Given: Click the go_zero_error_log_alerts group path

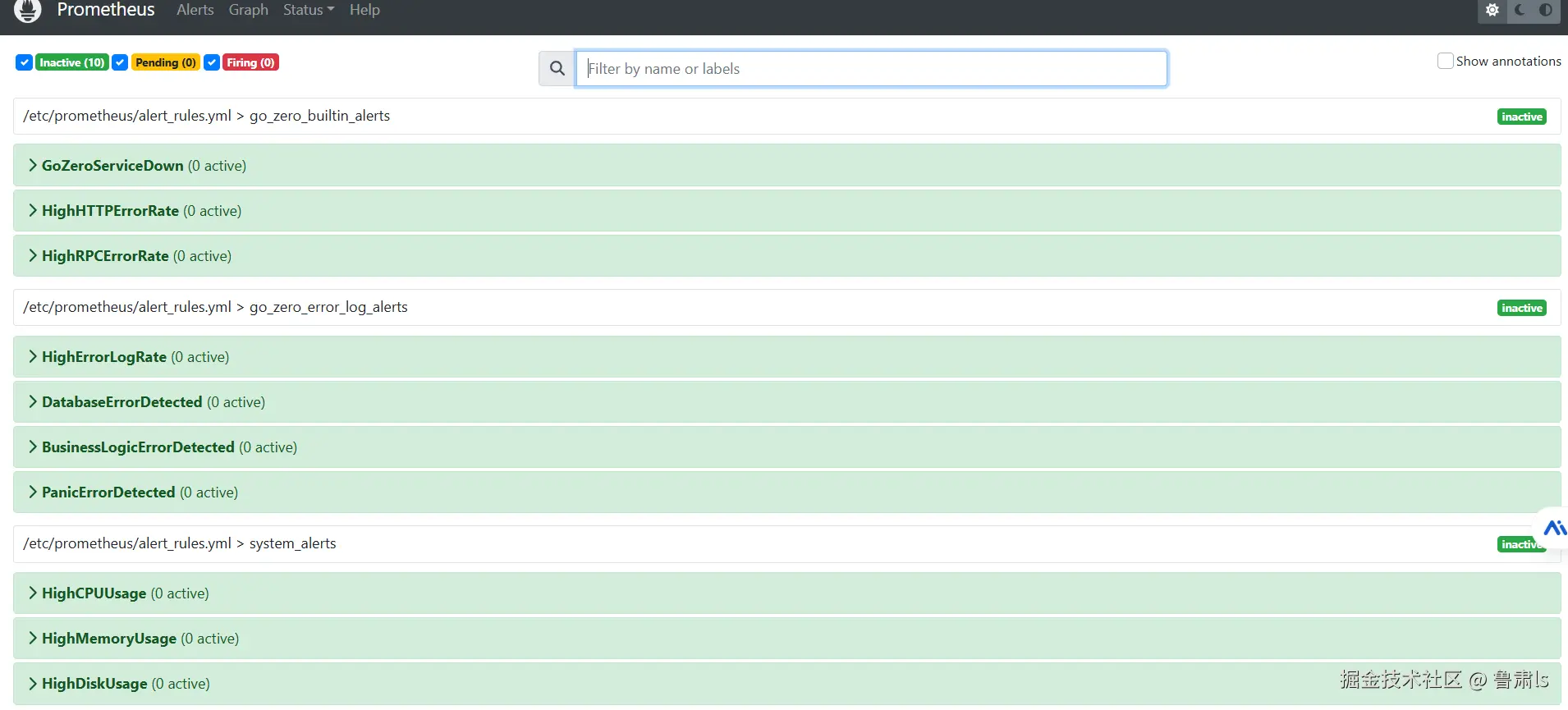Looking at the screenshot, I should (216, 307).
